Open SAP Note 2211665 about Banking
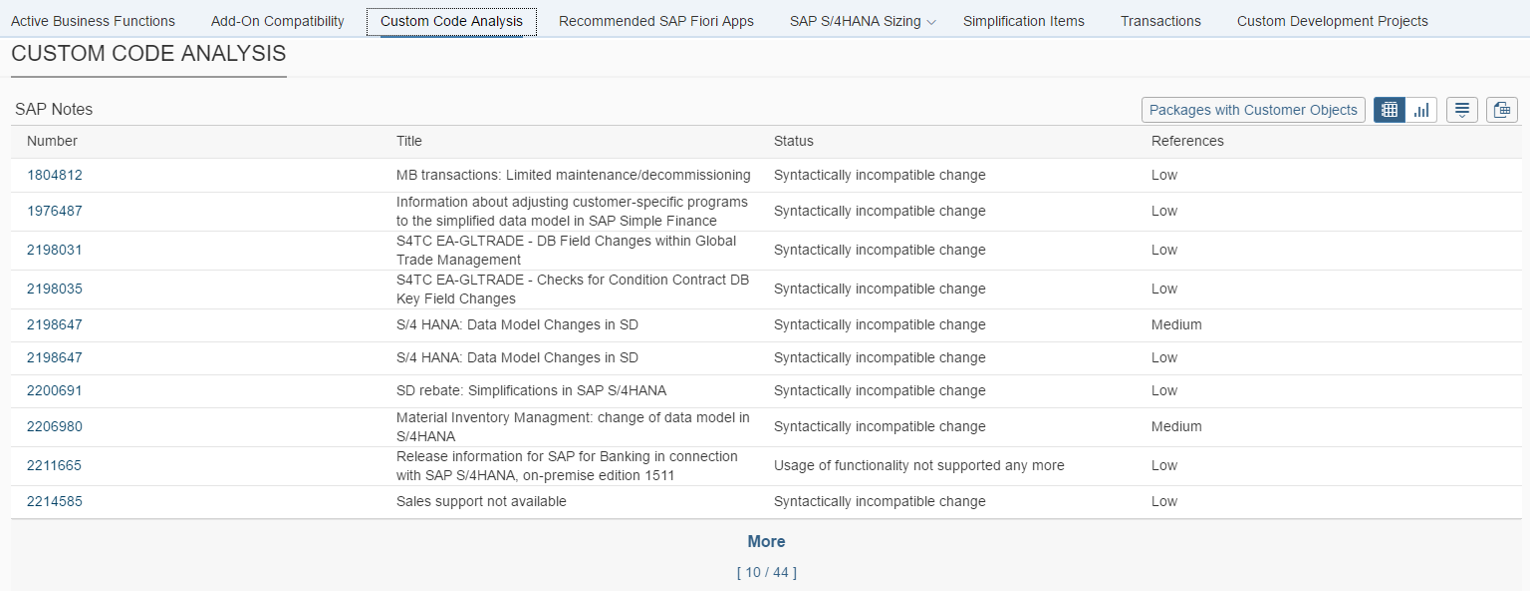 point(55,465)
